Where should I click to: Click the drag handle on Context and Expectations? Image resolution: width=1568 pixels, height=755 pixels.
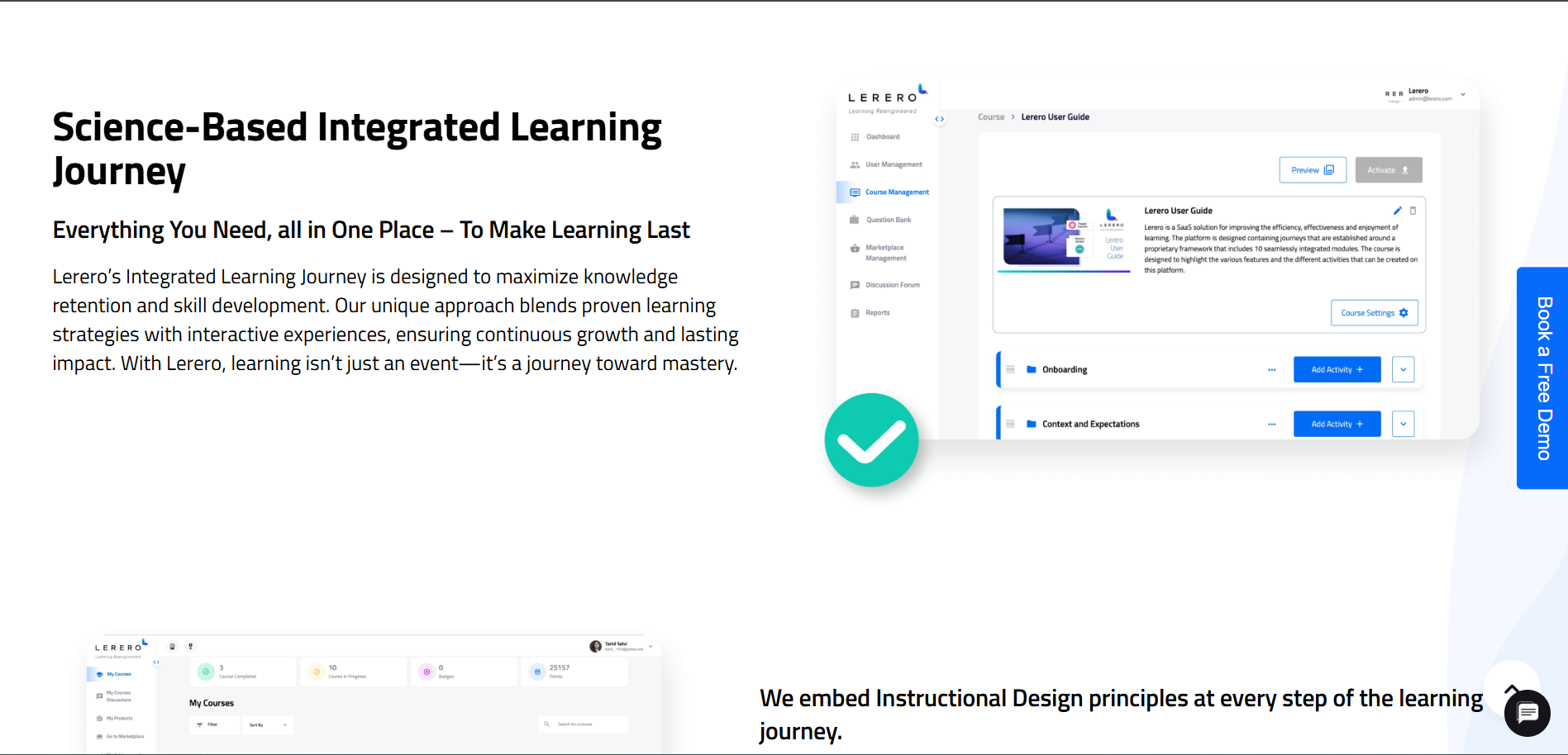[1010, 424]
